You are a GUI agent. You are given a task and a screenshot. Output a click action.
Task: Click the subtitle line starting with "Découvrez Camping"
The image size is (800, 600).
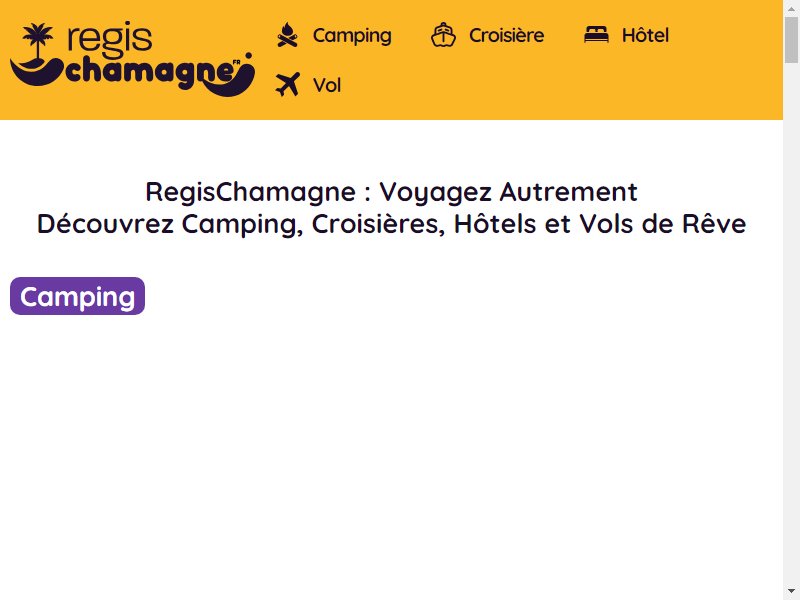coord(391,224)
